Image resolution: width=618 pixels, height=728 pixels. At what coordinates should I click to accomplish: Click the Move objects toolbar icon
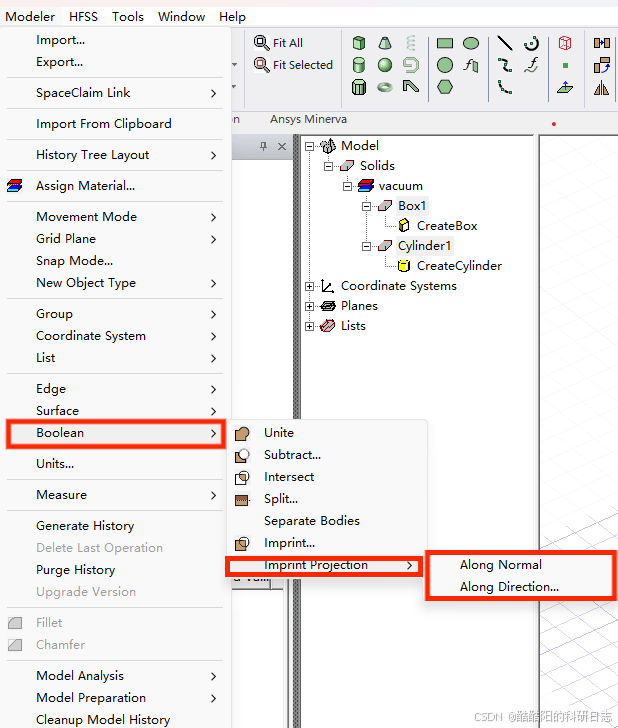coord(602,43)
